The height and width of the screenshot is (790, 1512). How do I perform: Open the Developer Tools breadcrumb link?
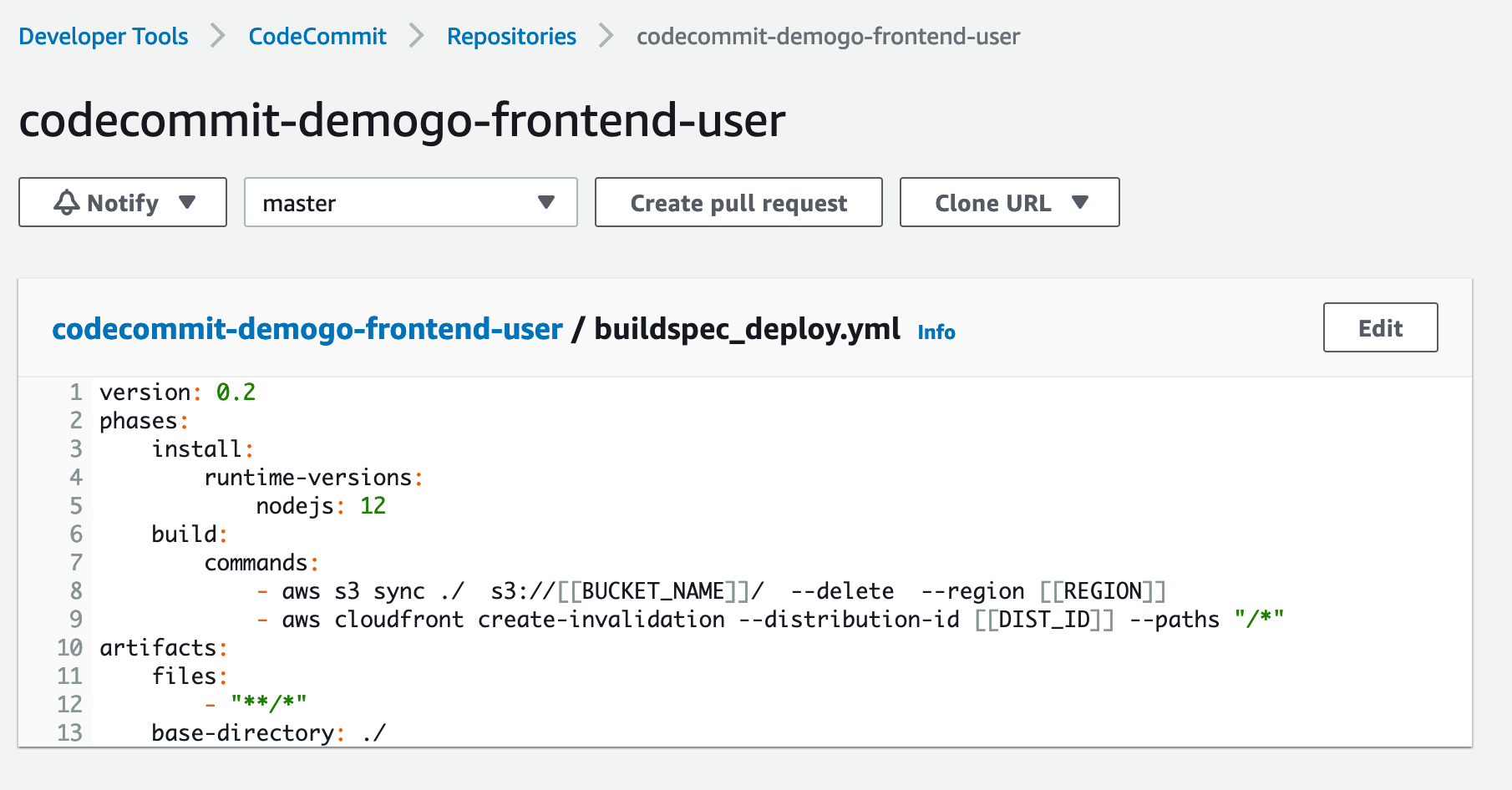pyautogui.click(x=104, y=37)
